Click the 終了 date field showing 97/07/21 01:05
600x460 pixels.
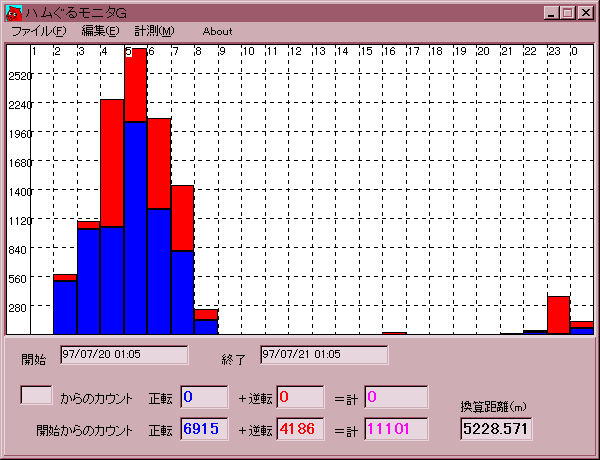(x=324, y=355)
